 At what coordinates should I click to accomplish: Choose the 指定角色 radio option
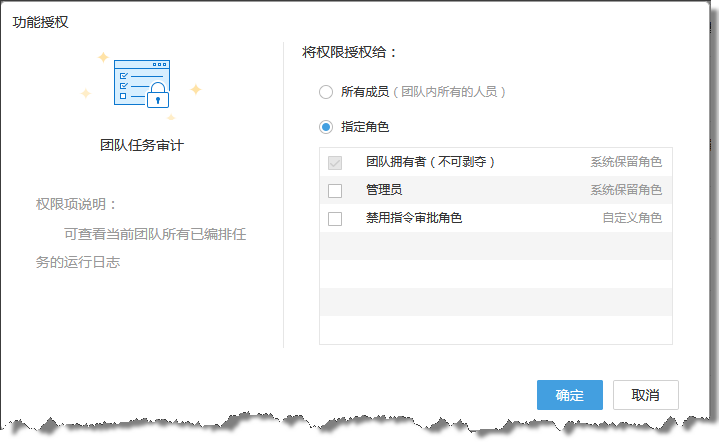[325, 127]
